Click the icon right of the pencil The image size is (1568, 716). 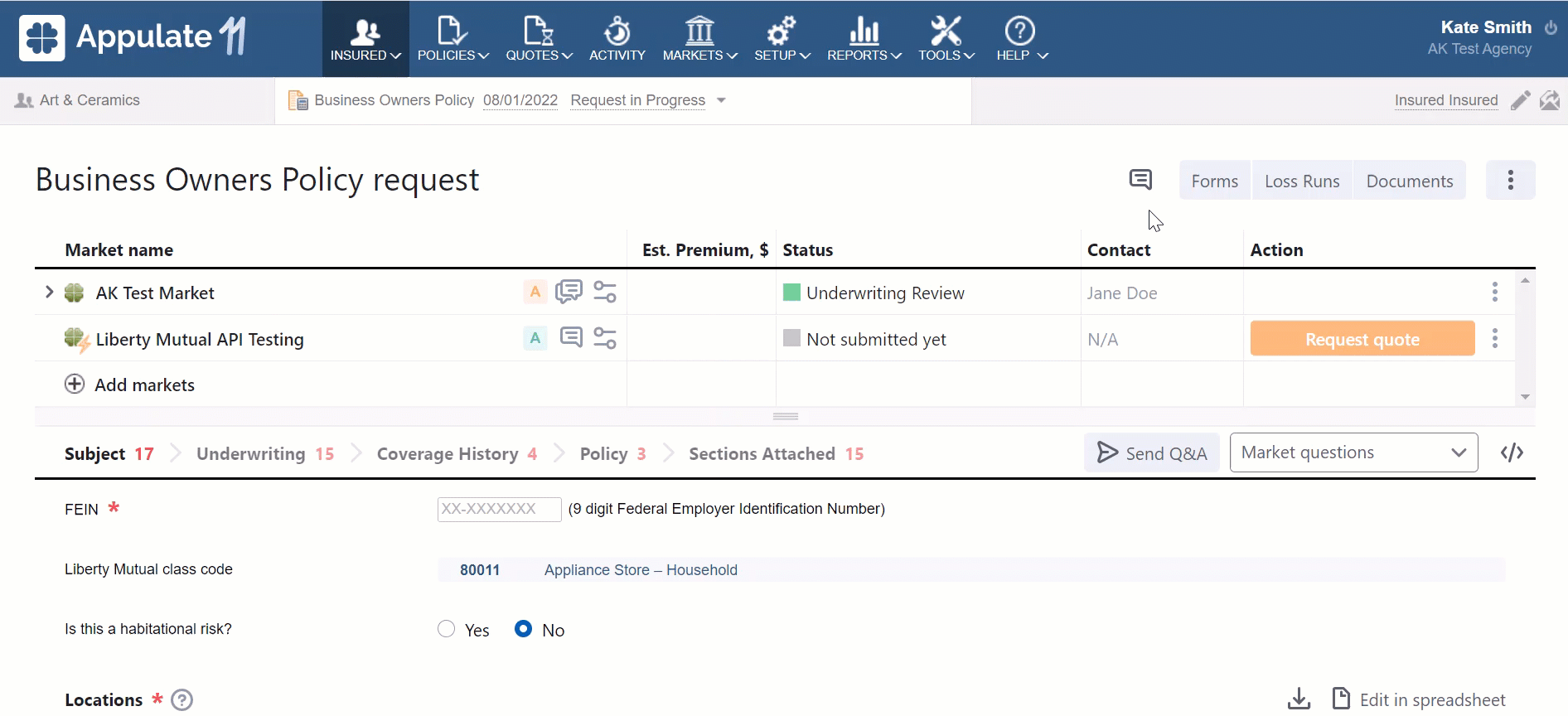click(x=1549, y=100)
